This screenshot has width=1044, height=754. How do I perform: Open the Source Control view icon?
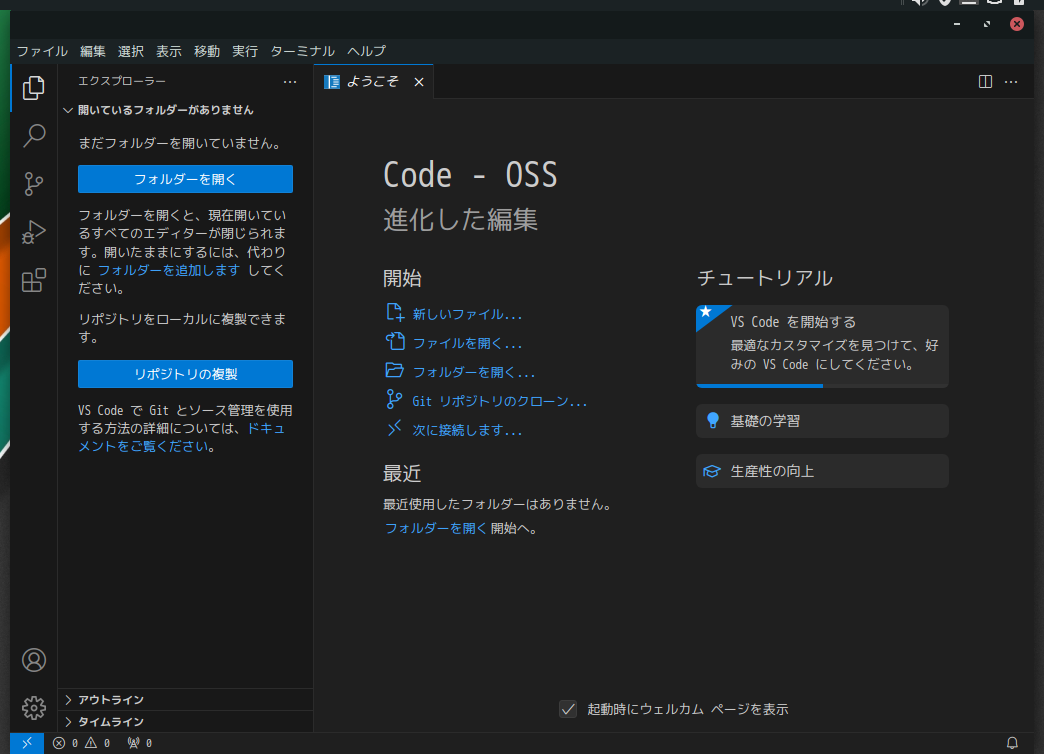(x=33, y=184)
